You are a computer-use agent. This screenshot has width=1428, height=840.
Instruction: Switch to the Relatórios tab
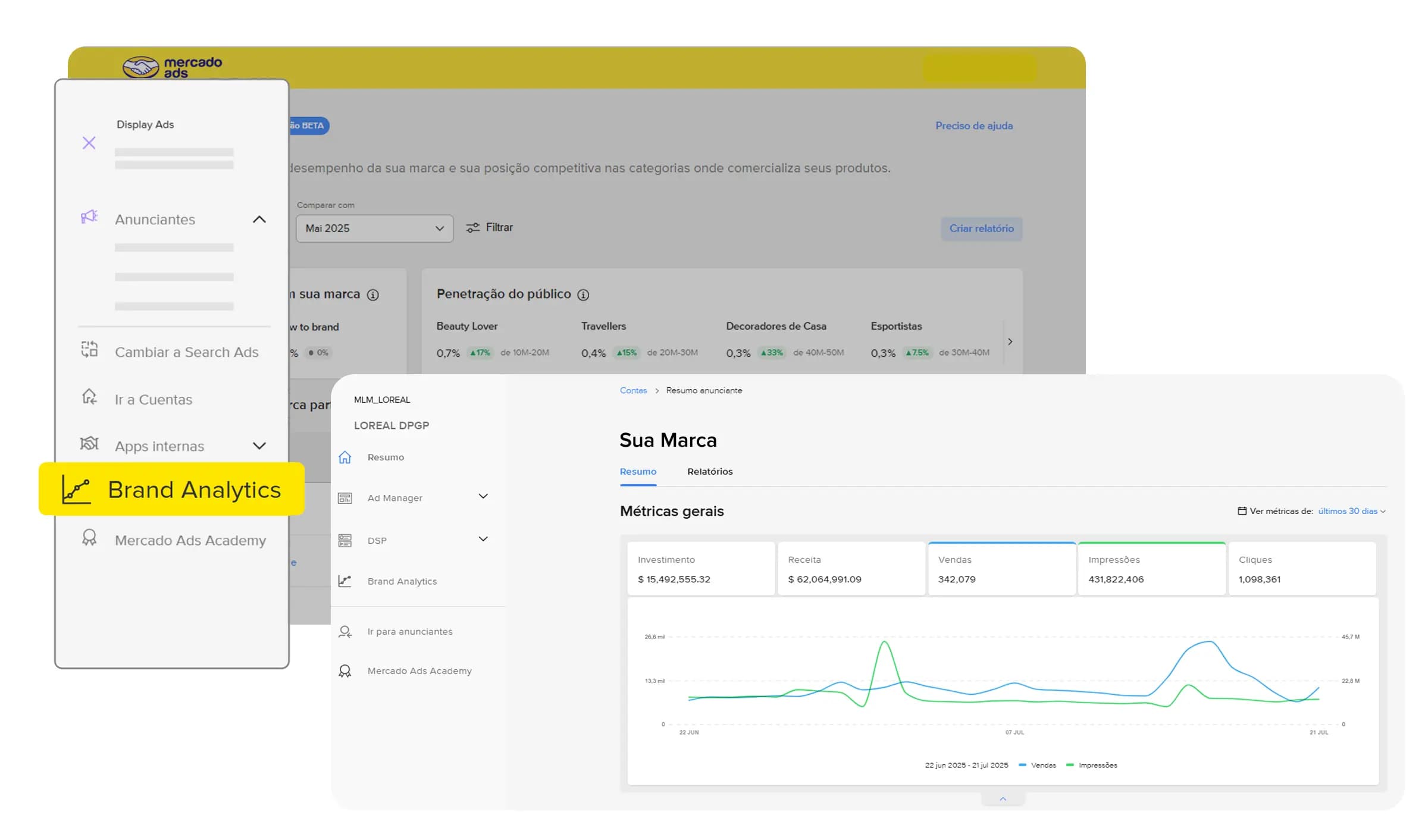point(710,471)
